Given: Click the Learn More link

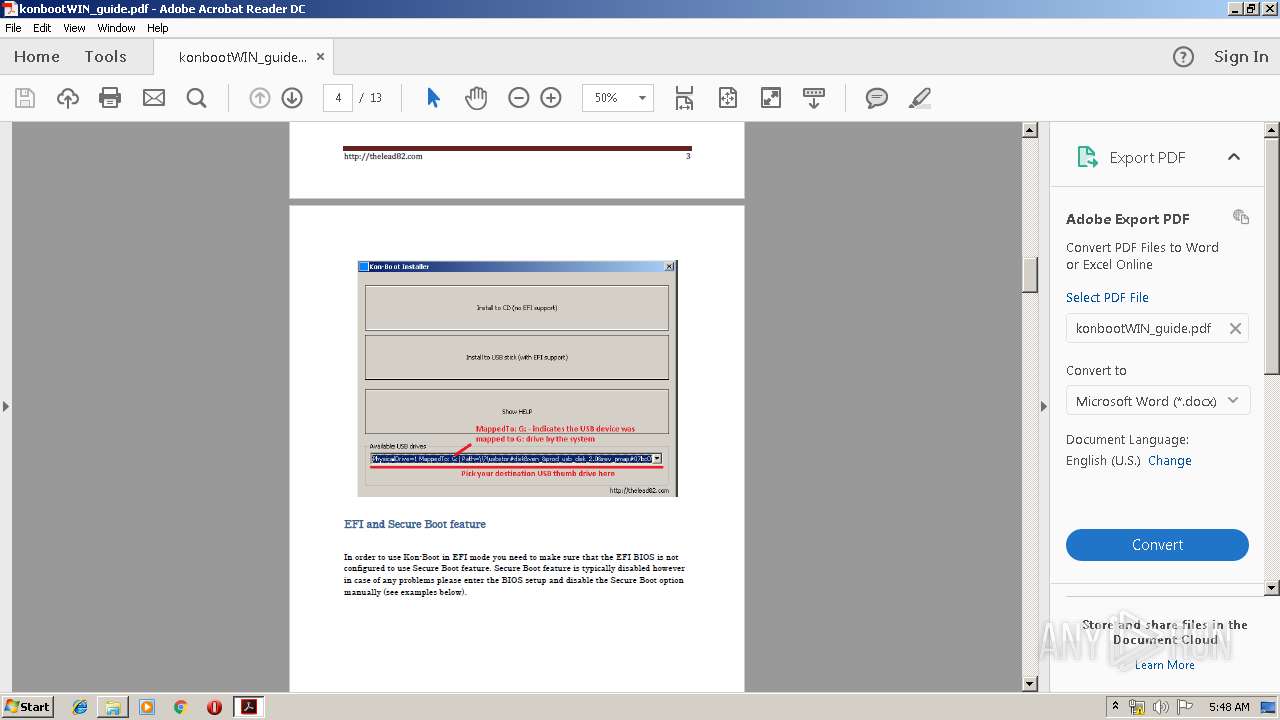Looking at the screenshot, I should (1164, 665).
